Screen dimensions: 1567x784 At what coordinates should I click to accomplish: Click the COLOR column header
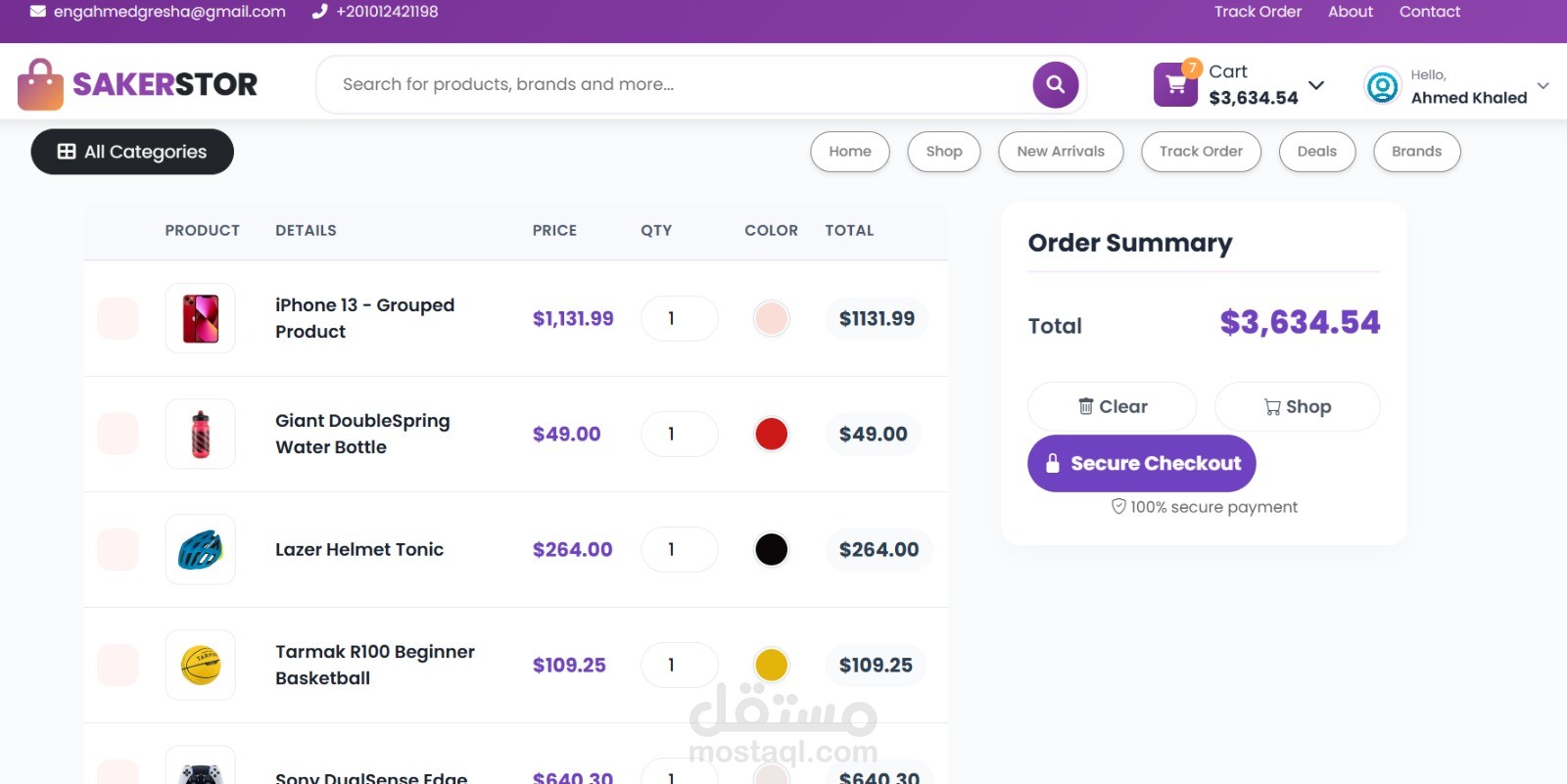point(771,230)
